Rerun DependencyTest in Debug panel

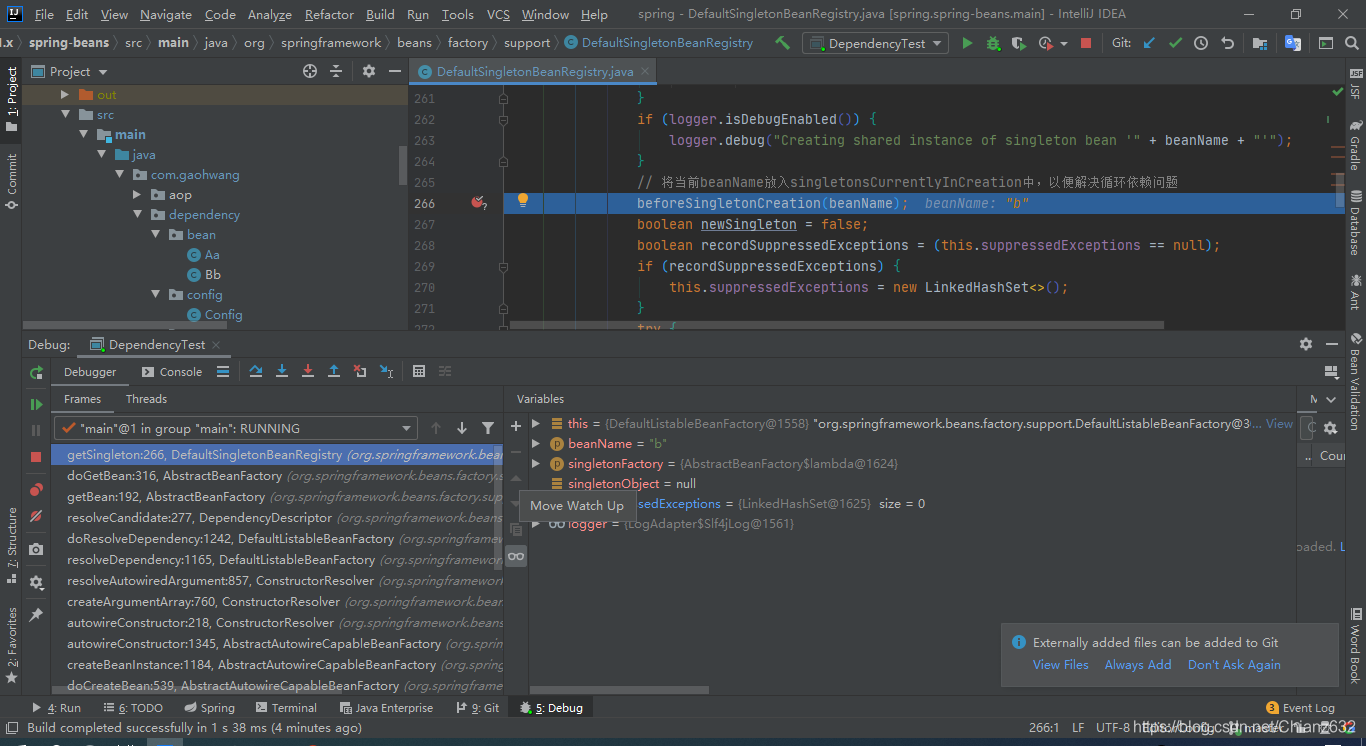pos(36,372)
